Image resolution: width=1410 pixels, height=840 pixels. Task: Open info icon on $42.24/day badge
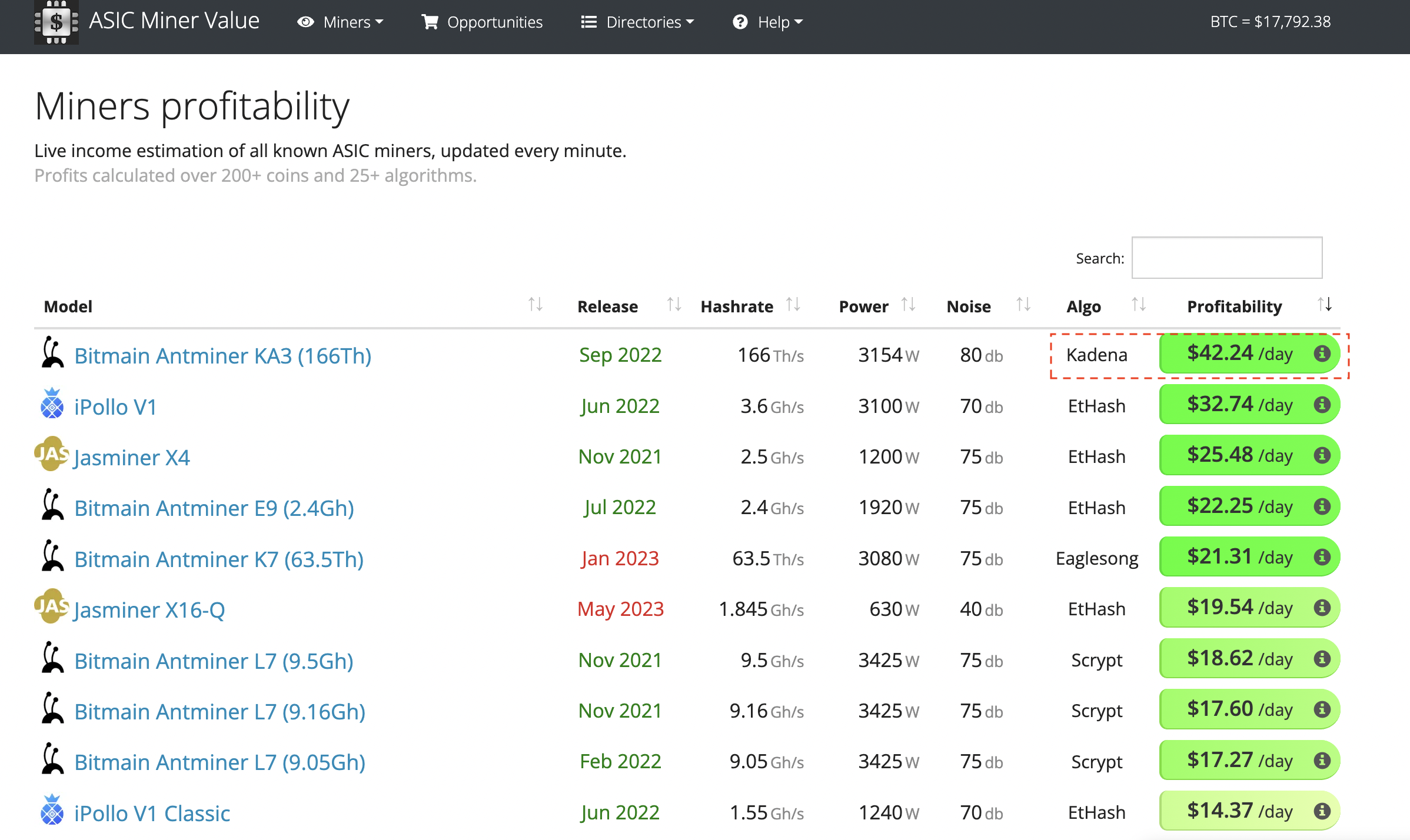click(1322, 353)
